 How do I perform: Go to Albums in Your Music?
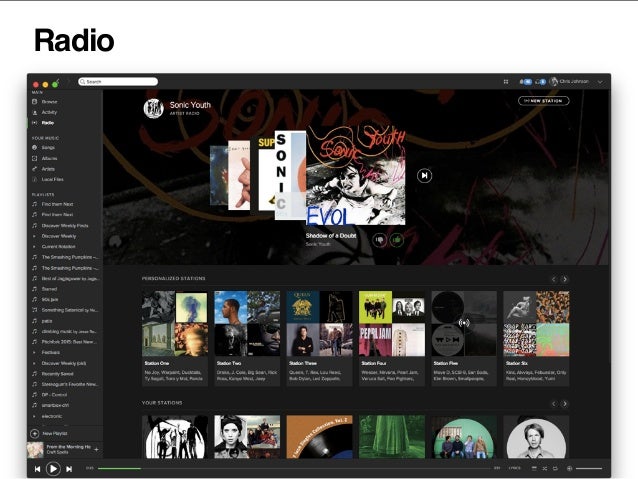coord(49,158)
